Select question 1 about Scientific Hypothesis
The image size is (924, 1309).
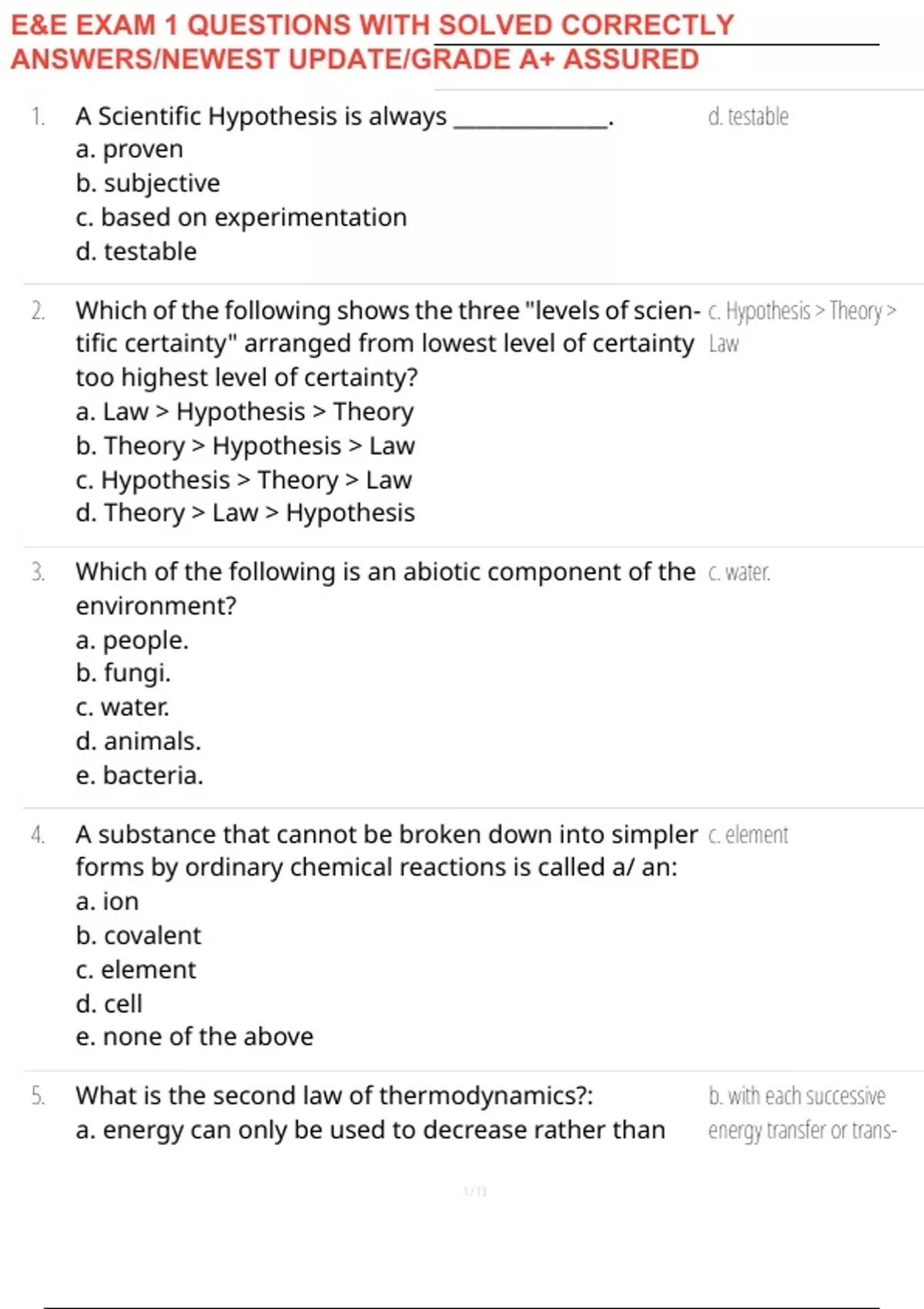[344, 116]
